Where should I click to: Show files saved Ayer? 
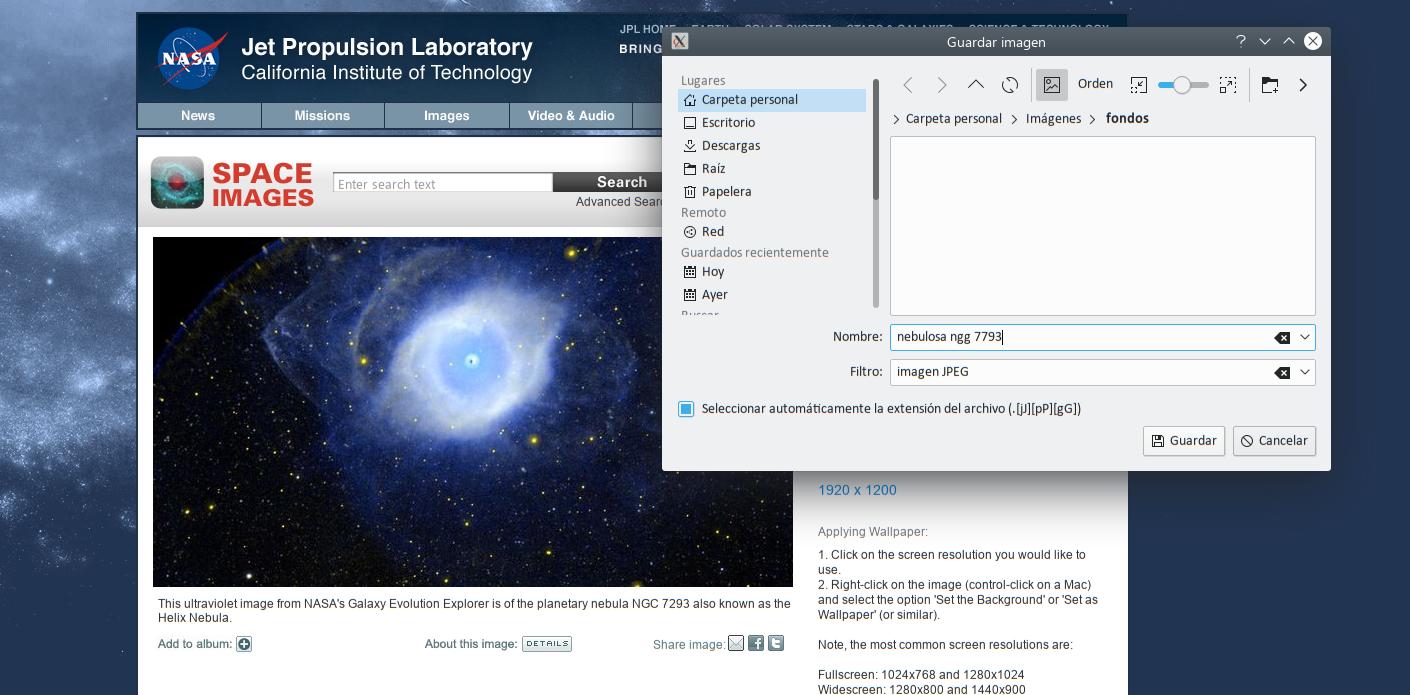click(772, 295)
